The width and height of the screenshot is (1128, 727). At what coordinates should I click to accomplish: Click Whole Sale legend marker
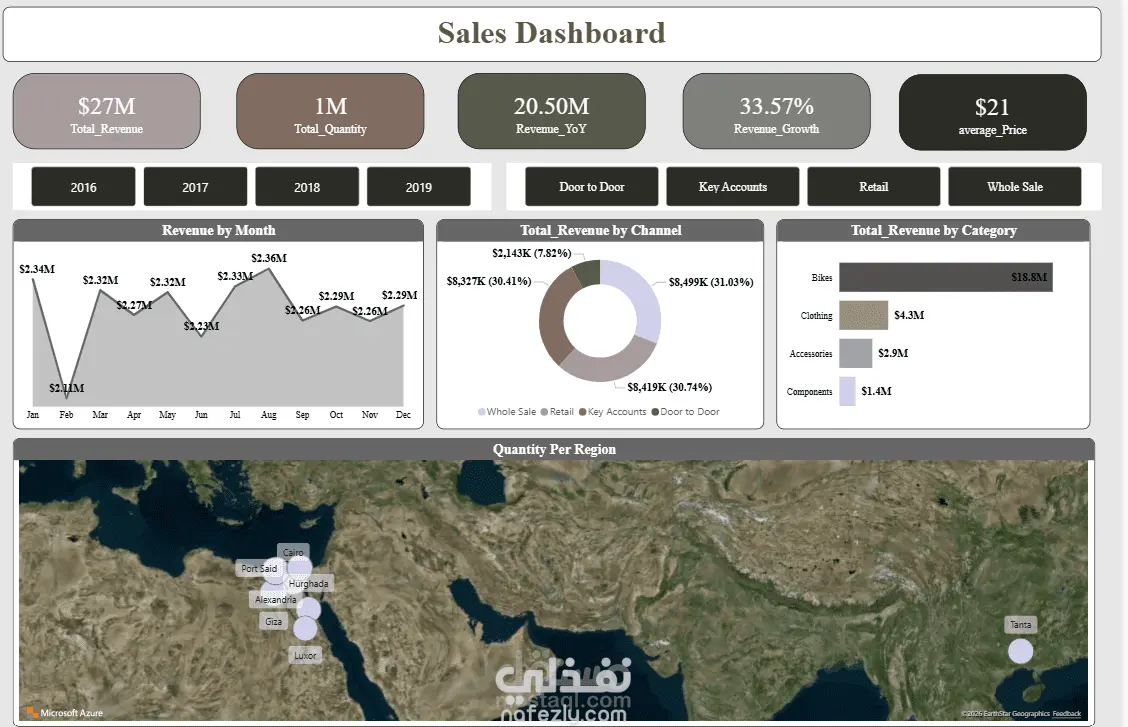[481, 412]
